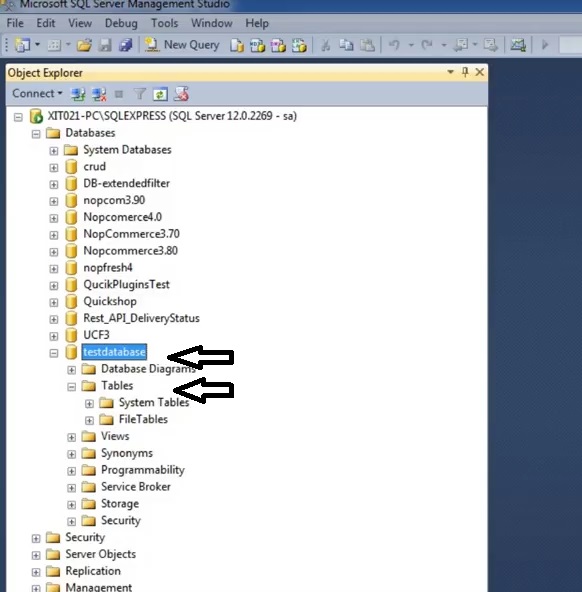The image size is (582, 592).
Task: Click the Cut scissors icon in toolbar
Action: tap(325, 45)
